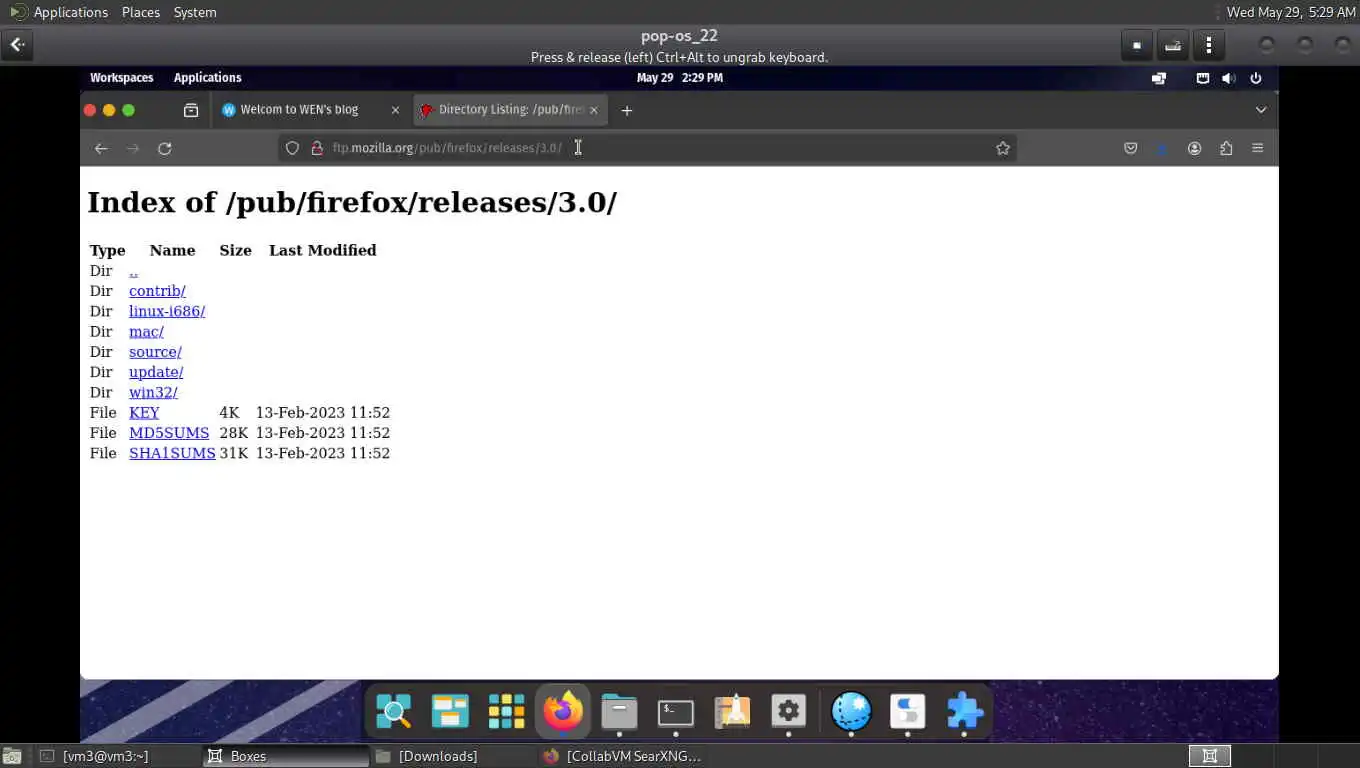Go back with Firefox back arrow
The height and width of the screenshot is (768, 1360).
[101, 148]
